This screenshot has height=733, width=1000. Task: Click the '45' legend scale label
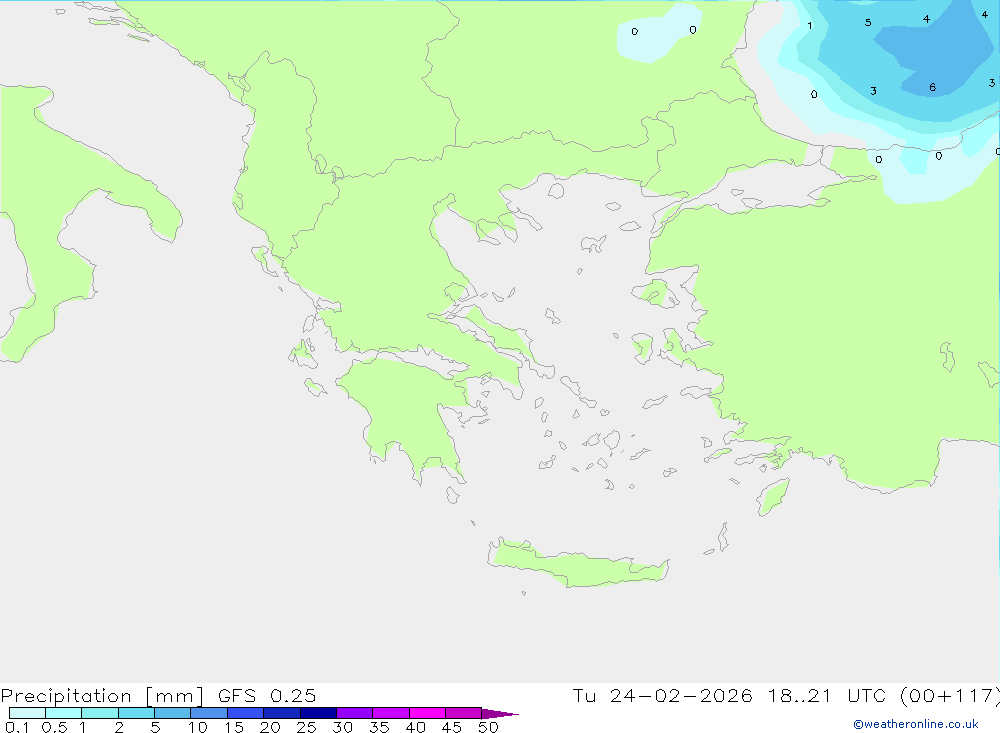tap(452, 727)
